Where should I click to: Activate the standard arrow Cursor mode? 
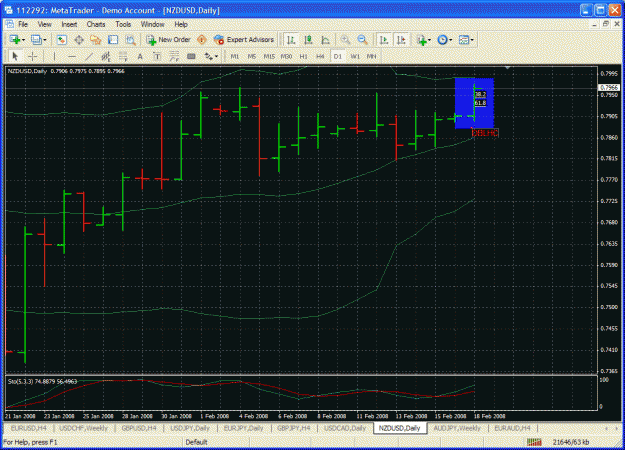tap(15, 57)
